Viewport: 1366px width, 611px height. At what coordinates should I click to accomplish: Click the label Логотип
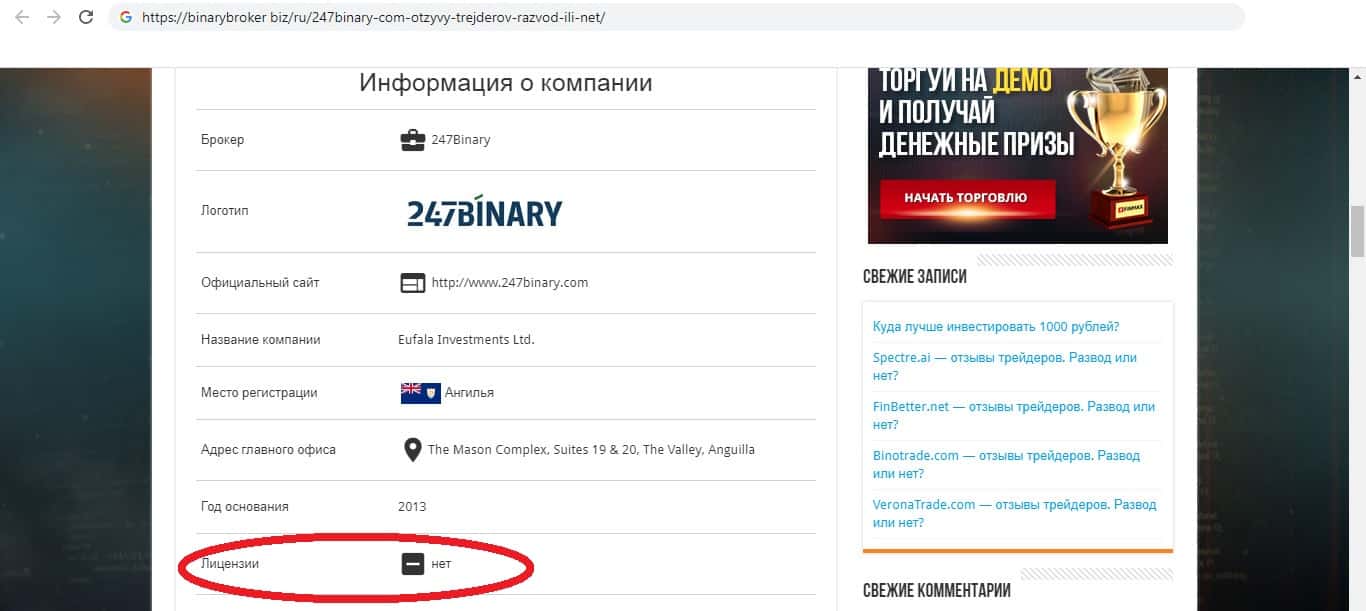click(x=225, y=211)
